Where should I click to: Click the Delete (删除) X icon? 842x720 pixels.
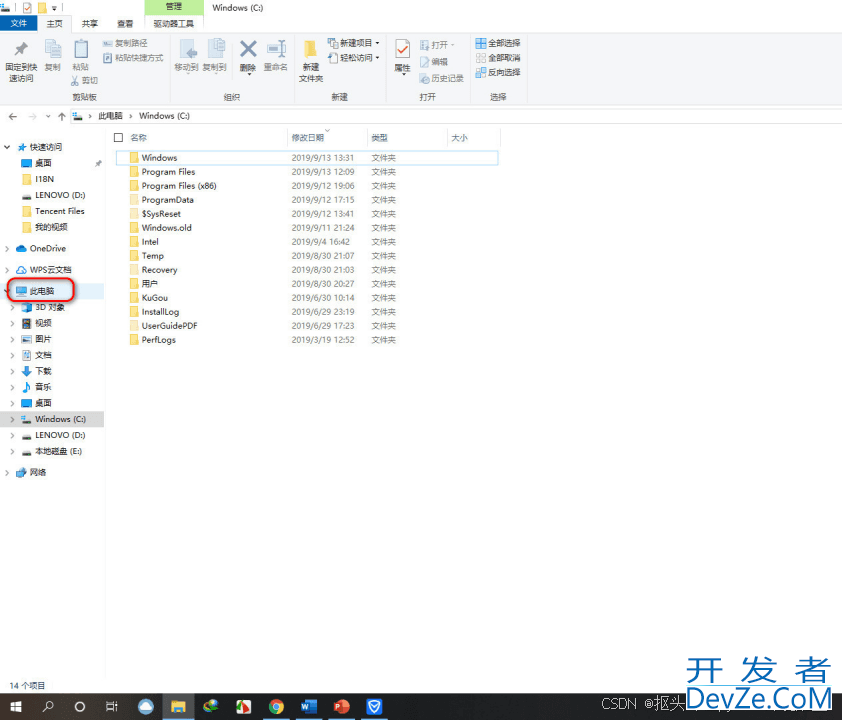coord(248,49)
